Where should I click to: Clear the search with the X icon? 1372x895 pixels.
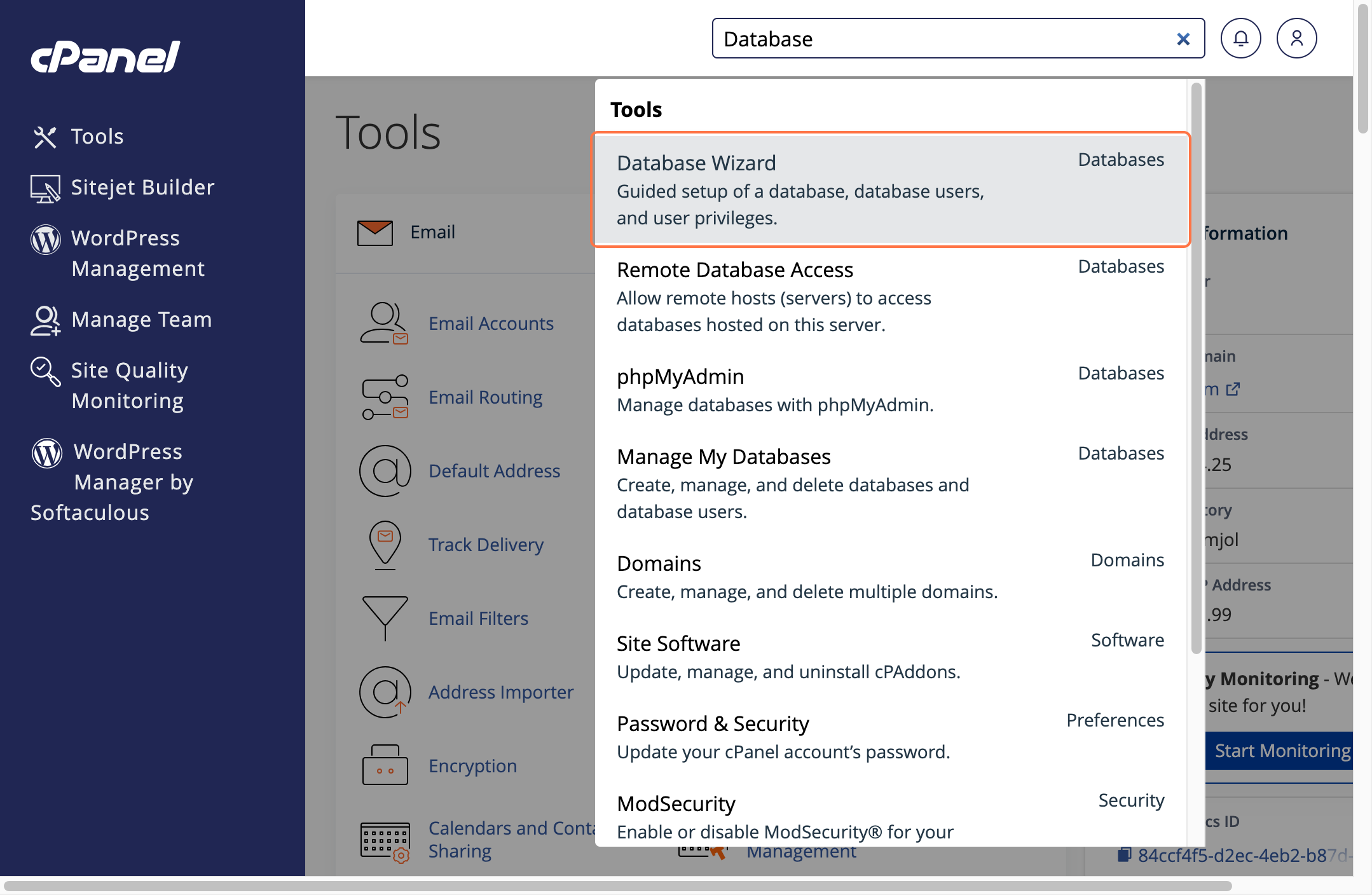pyautogui.click(x=1183, y=39)
